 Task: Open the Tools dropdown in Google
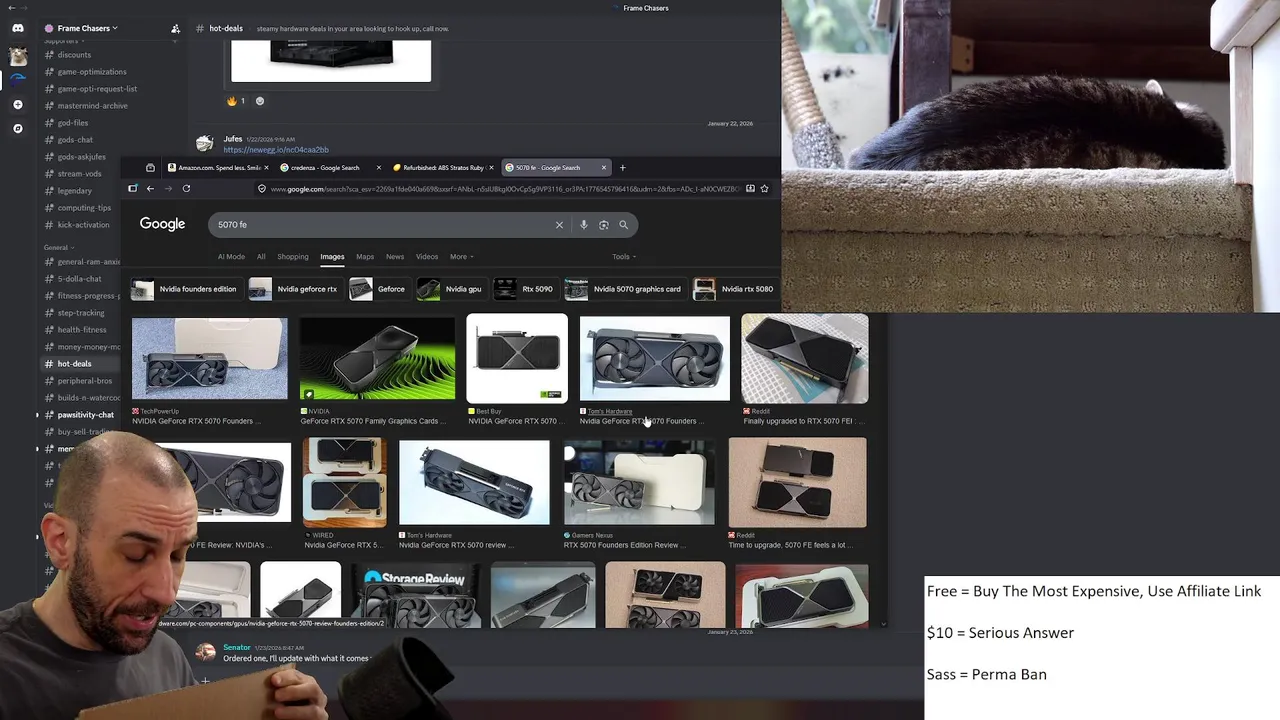[624, 256]
